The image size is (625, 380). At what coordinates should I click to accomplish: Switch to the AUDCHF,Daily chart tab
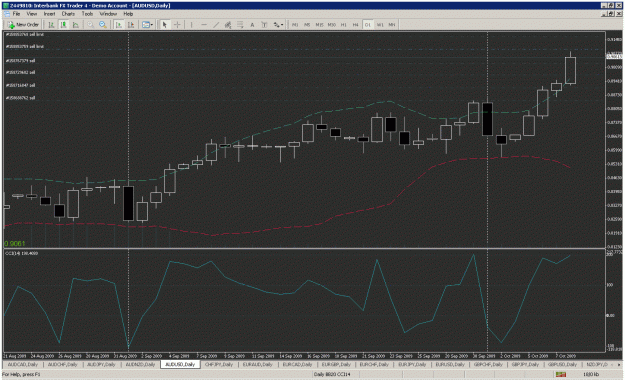point(63,364)
